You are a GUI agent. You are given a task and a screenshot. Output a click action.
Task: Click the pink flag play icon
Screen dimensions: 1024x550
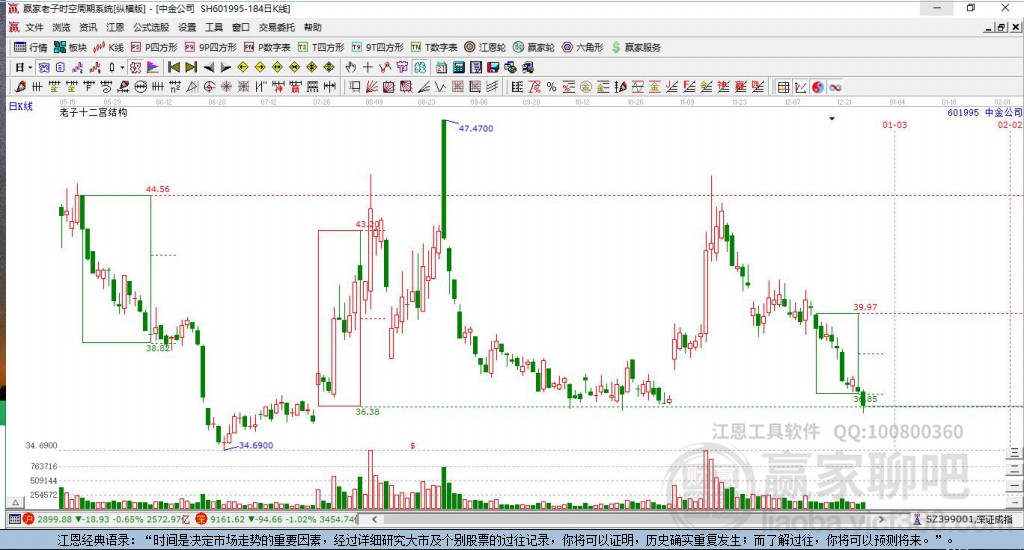152,67
